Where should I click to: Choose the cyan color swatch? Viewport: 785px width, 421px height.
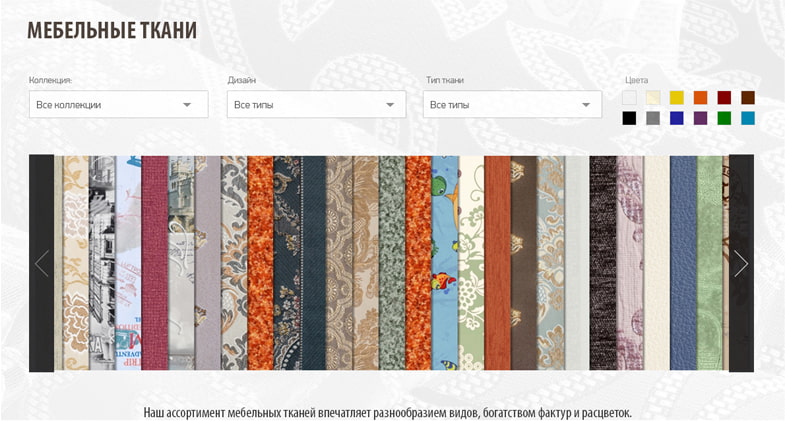pos(748,118)
